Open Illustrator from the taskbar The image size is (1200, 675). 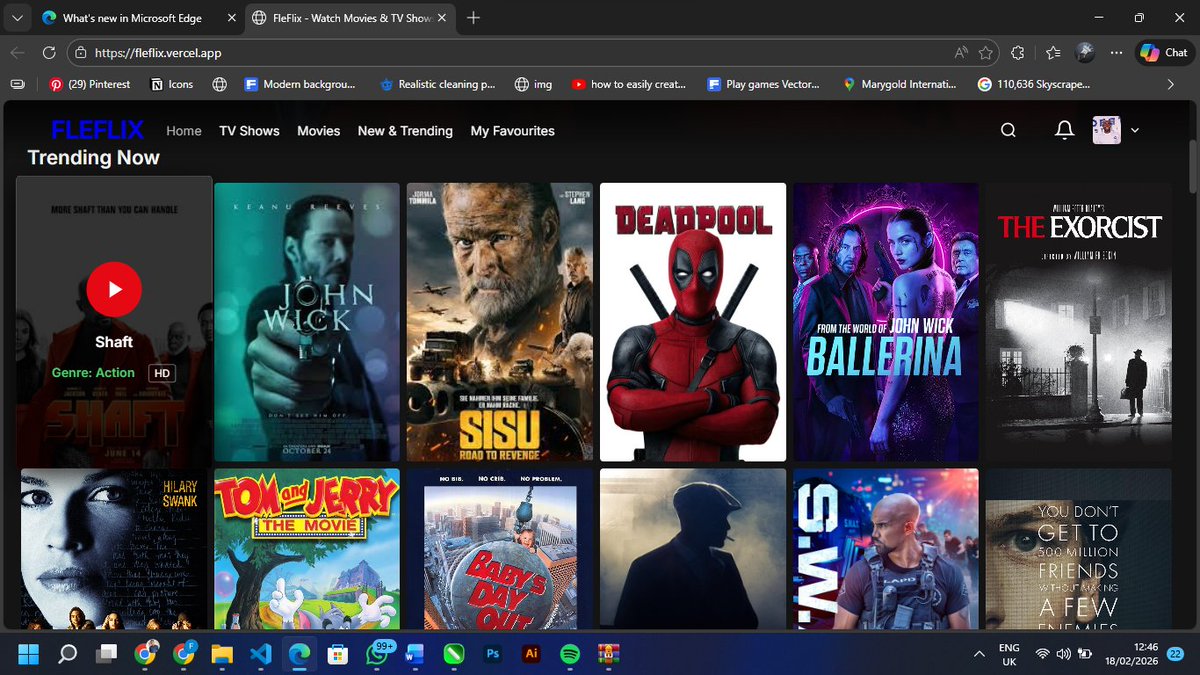tap(531, 654)
